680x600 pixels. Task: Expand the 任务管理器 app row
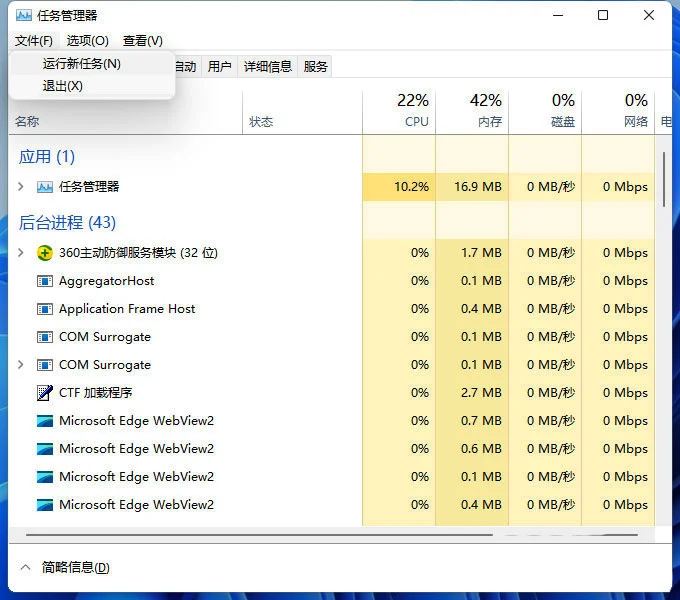point(20,187)
